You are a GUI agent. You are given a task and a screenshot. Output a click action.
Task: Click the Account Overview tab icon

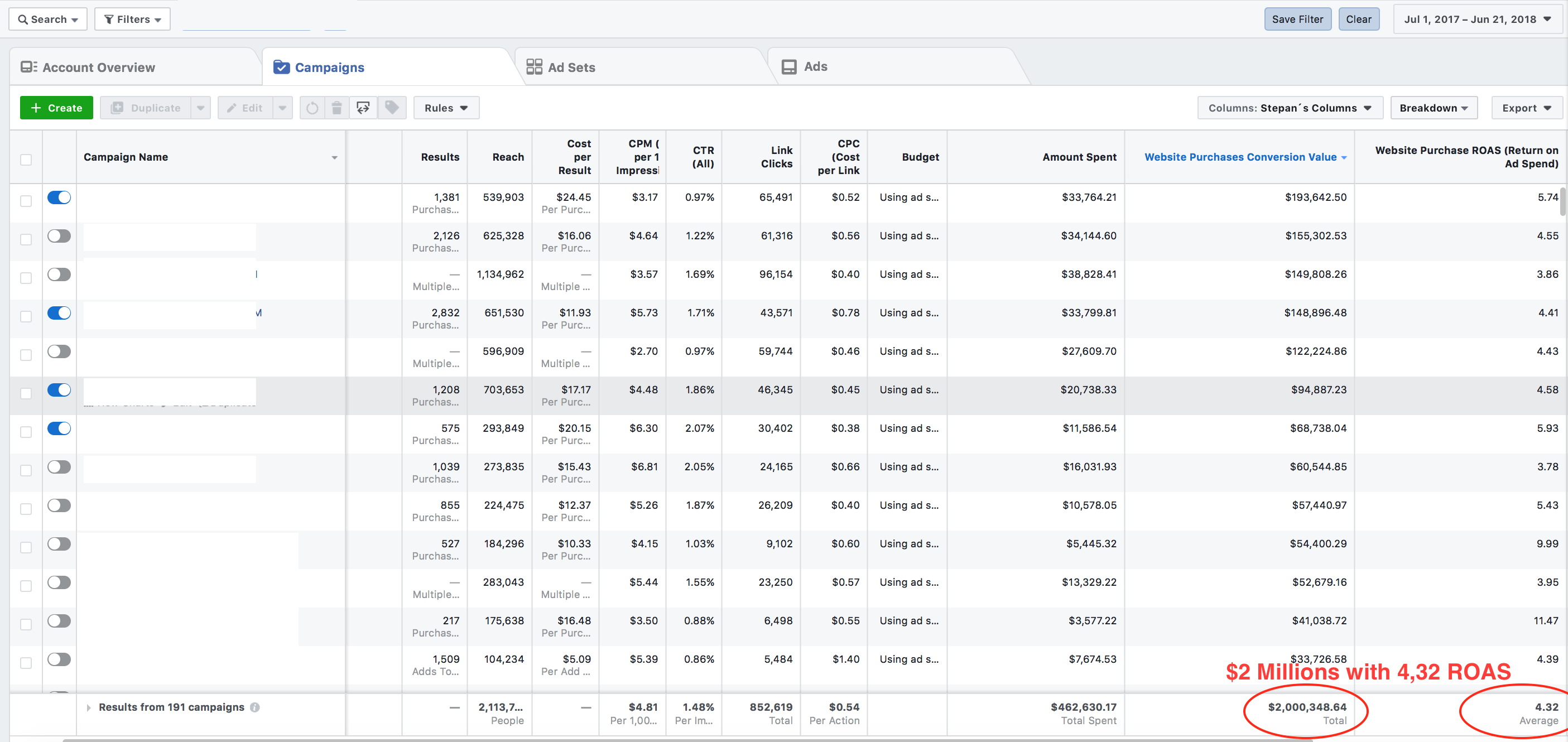(x=28, y=67)
